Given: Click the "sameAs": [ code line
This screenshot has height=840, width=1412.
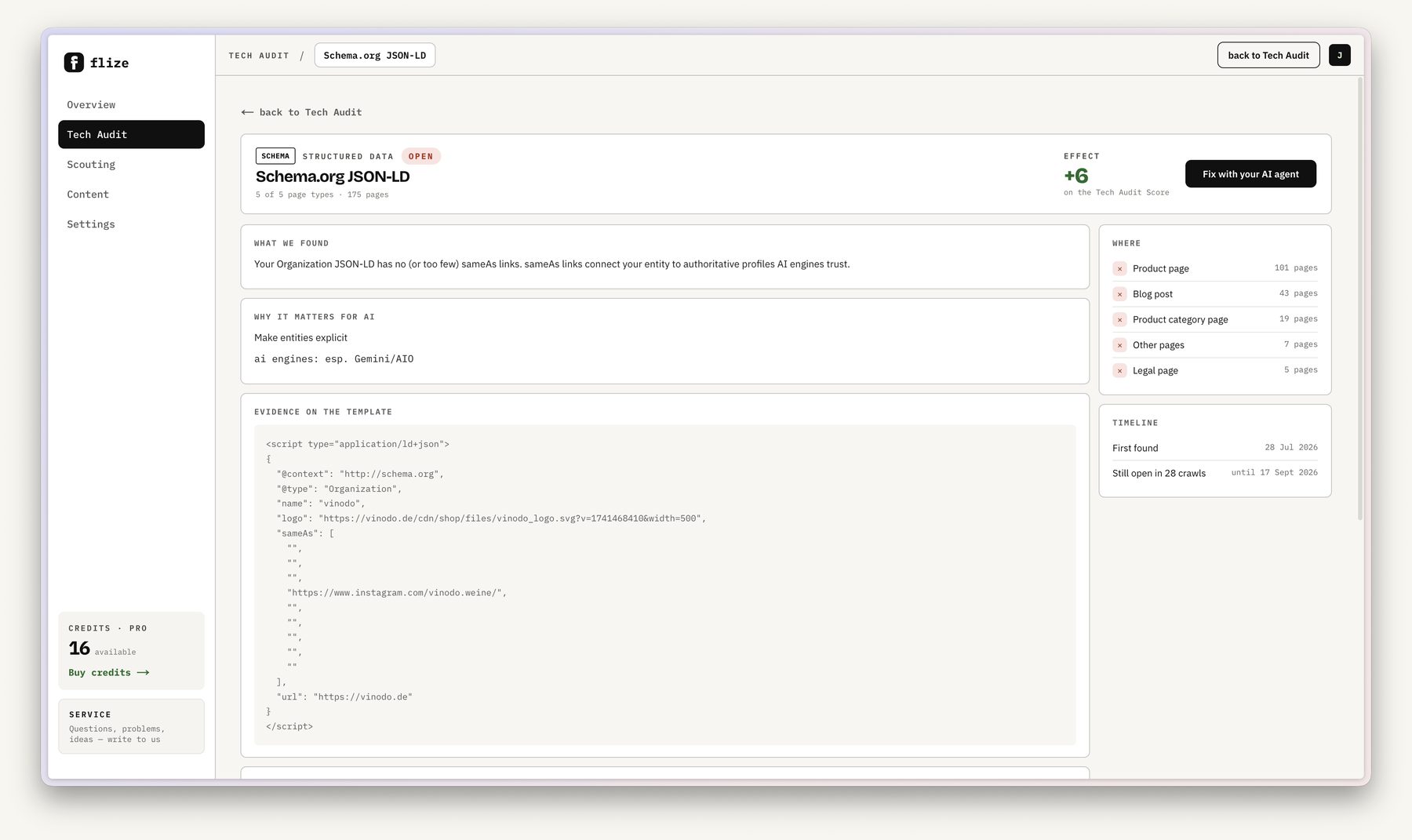Looking at the screenshot, I should pyautogui.click(x=305, y=534).
